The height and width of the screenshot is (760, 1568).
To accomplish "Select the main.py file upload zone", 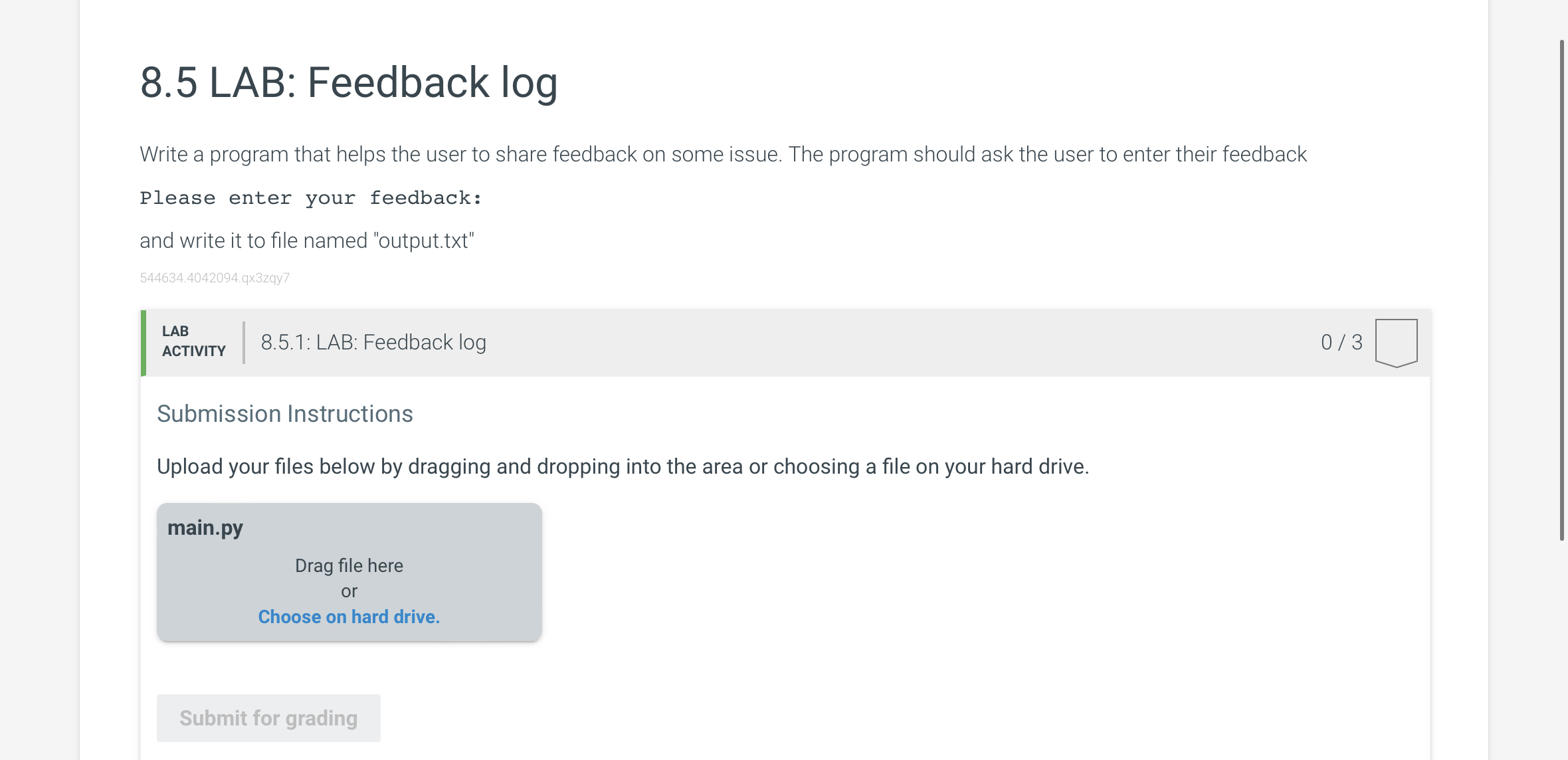I will pos(348,571).
